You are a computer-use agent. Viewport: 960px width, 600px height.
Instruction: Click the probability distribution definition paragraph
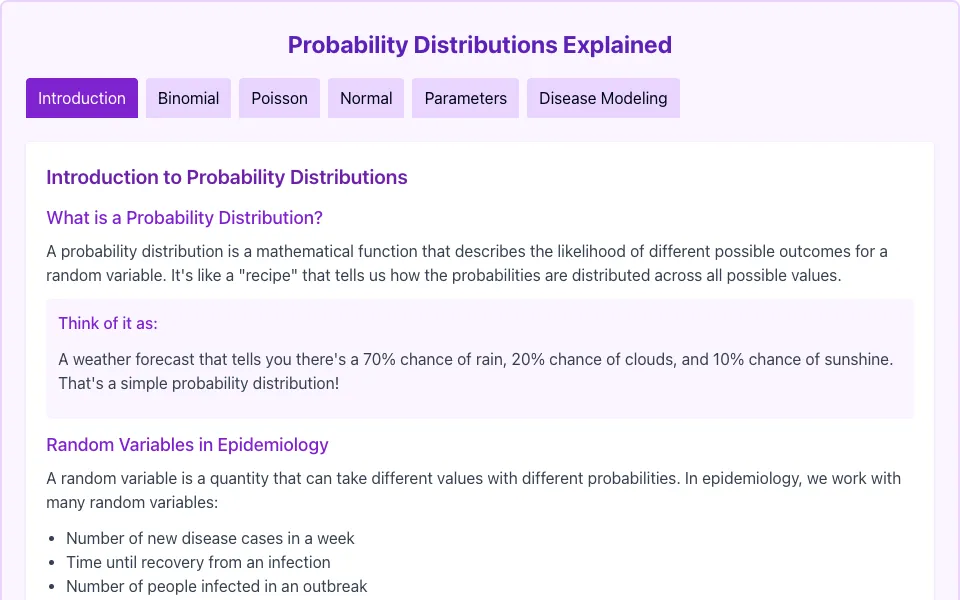pos(467,263)
